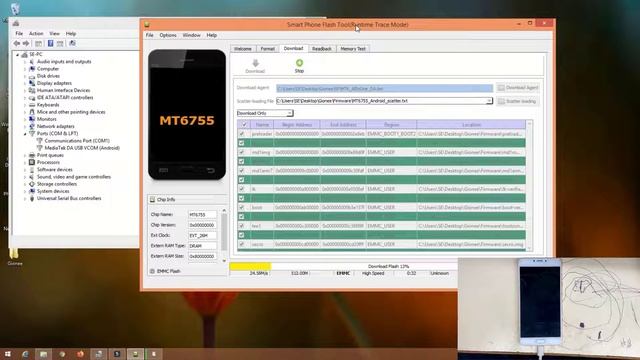Click the Download Agent file path field
640x360 pixels.
point(384,88)
